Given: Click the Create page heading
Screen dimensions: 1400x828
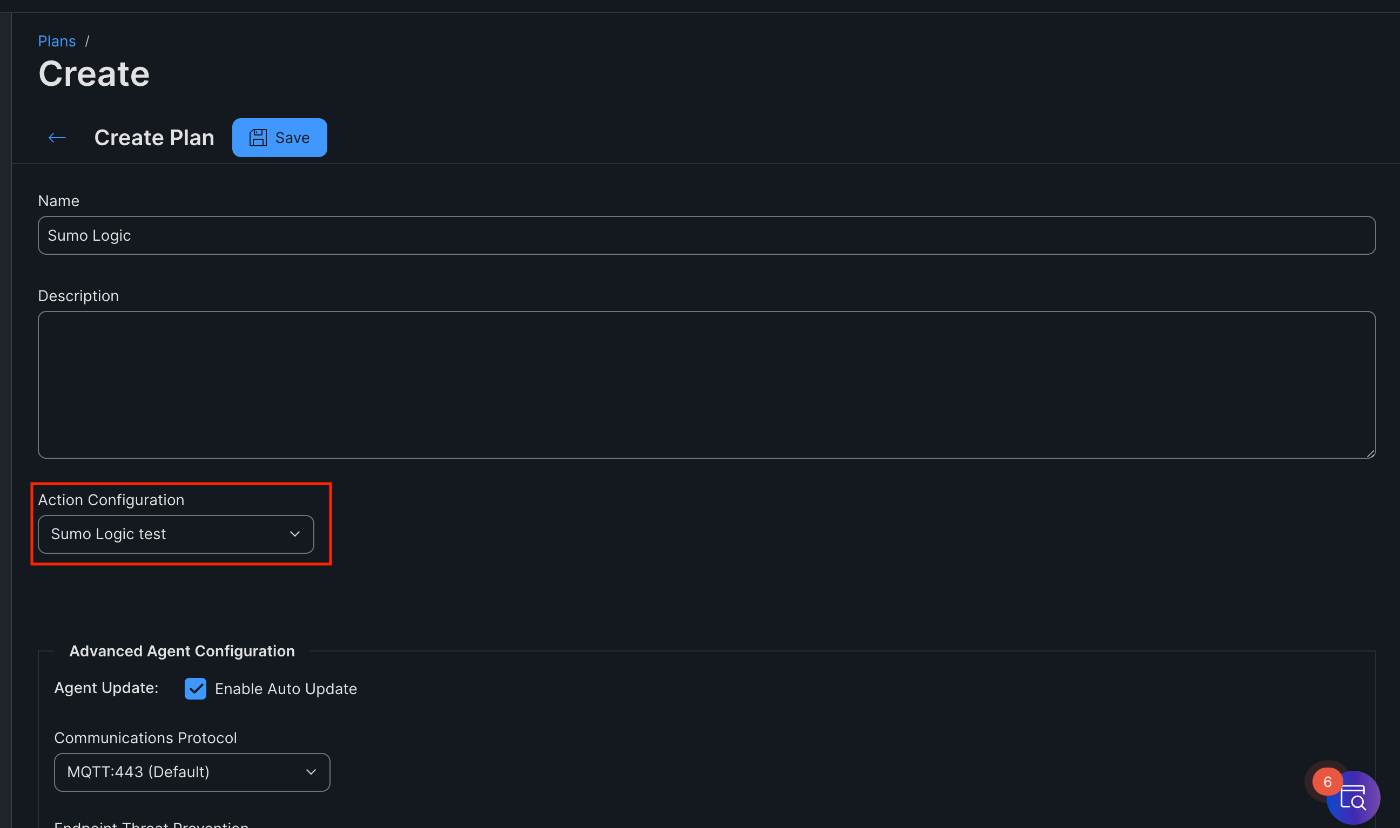Looking at the screenshot, I should (x=94, y=74).
